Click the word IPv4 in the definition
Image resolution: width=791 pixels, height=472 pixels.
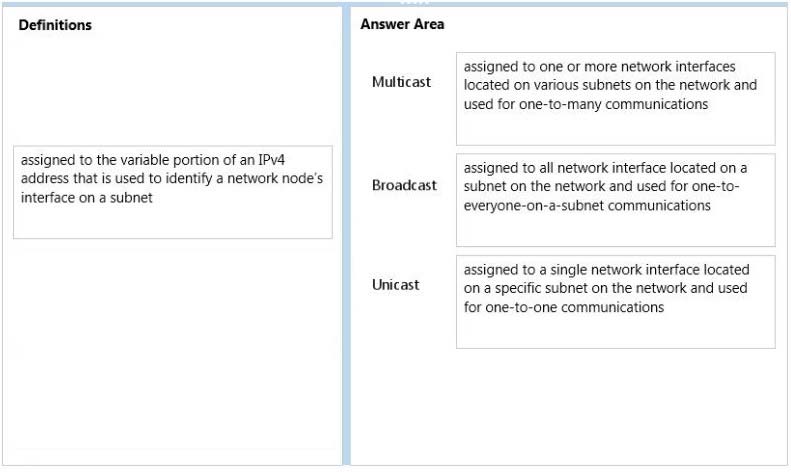click(x=271, y=160)
